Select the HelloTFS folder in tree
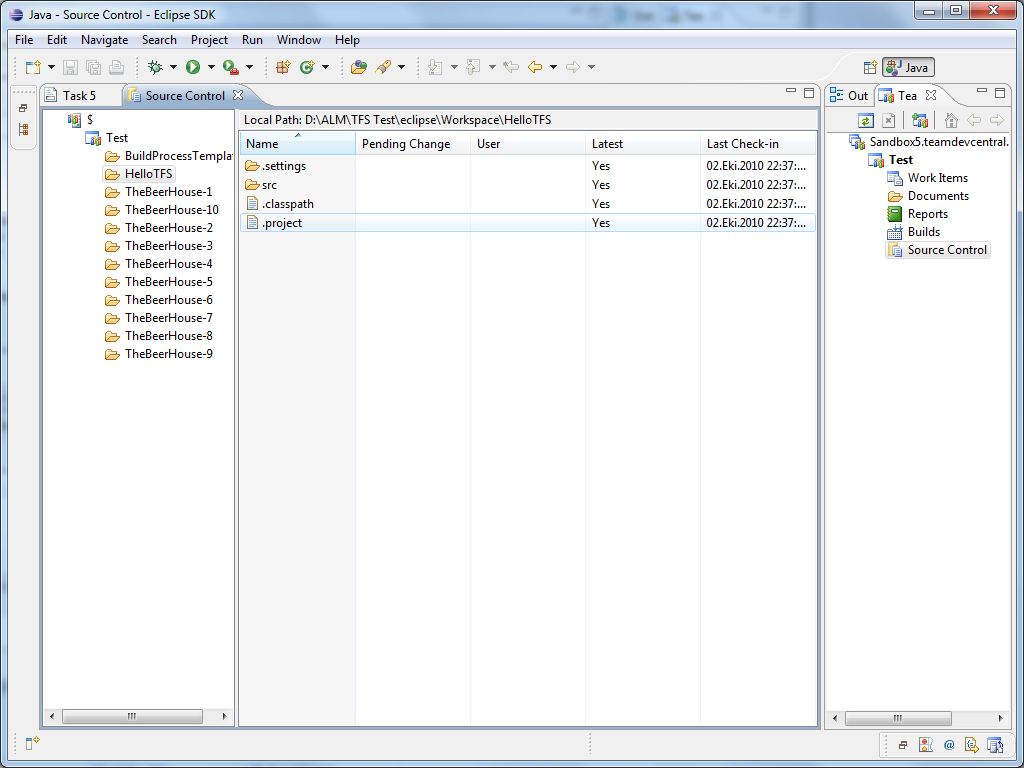This screenshot has width=1024, height=768. pyautogui.click(x=140, y=174)
